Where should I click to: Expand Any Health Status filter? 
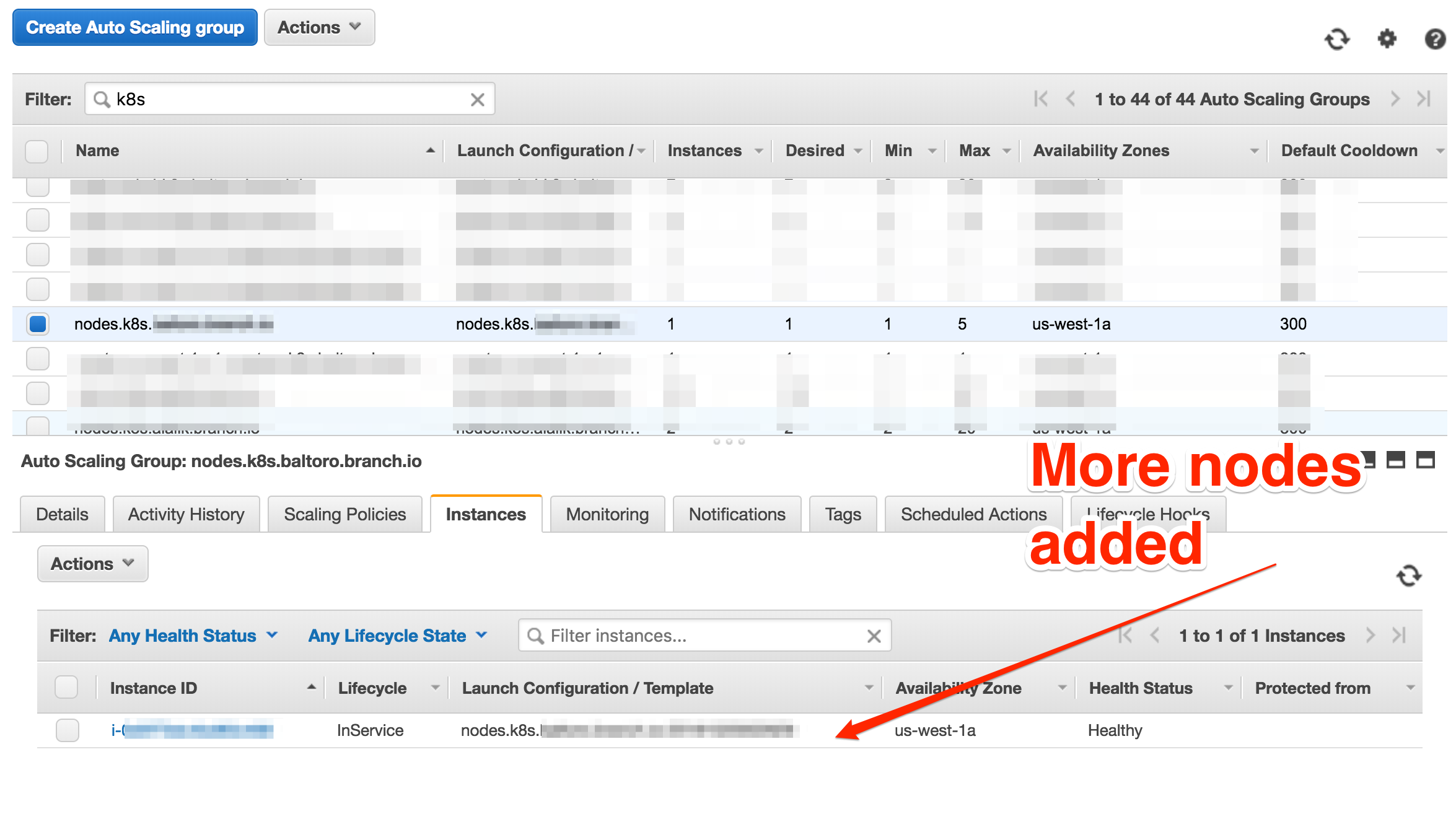click(x=193, y=636)
